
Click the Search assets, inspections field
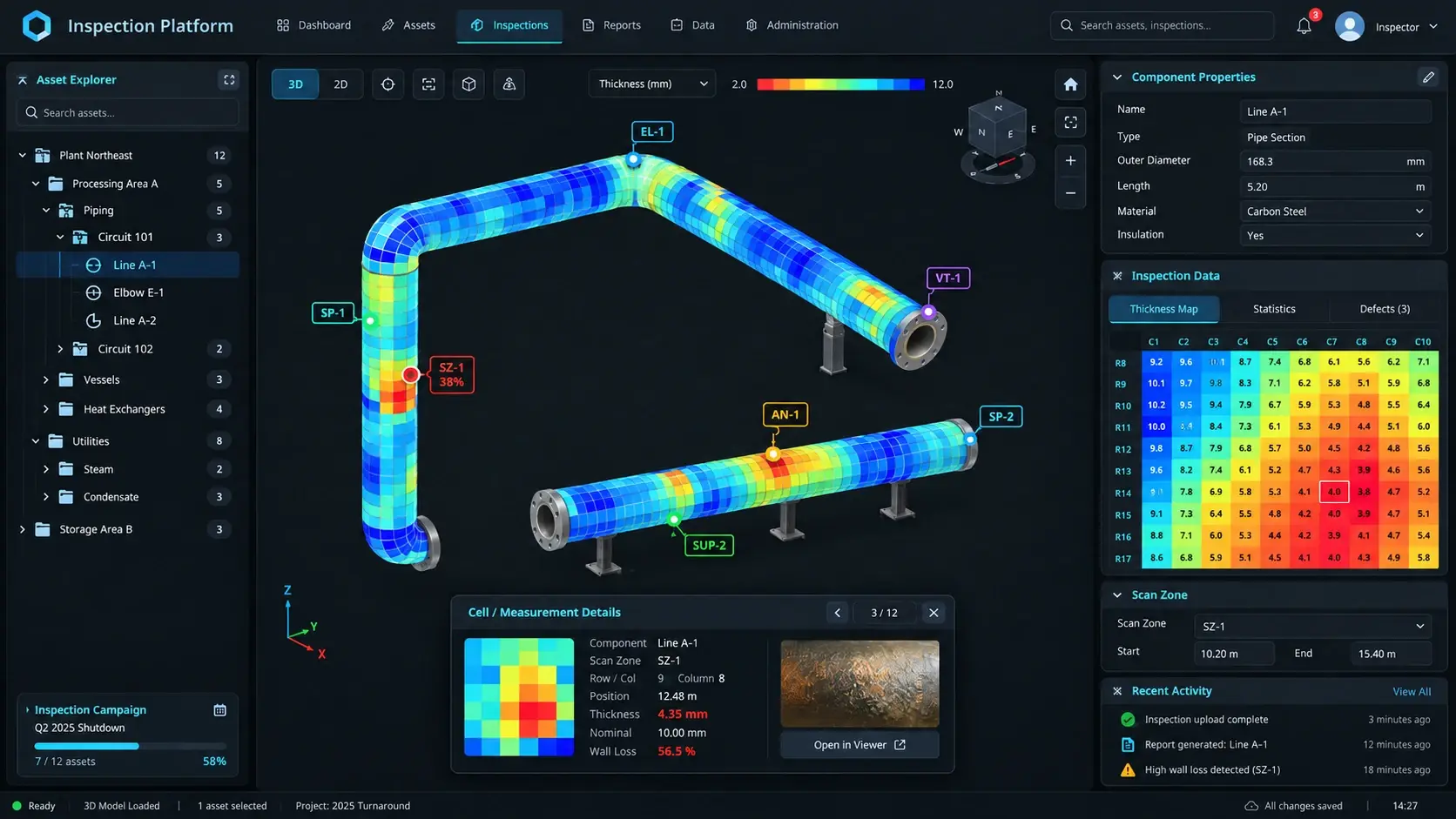tap(1162, 26)
